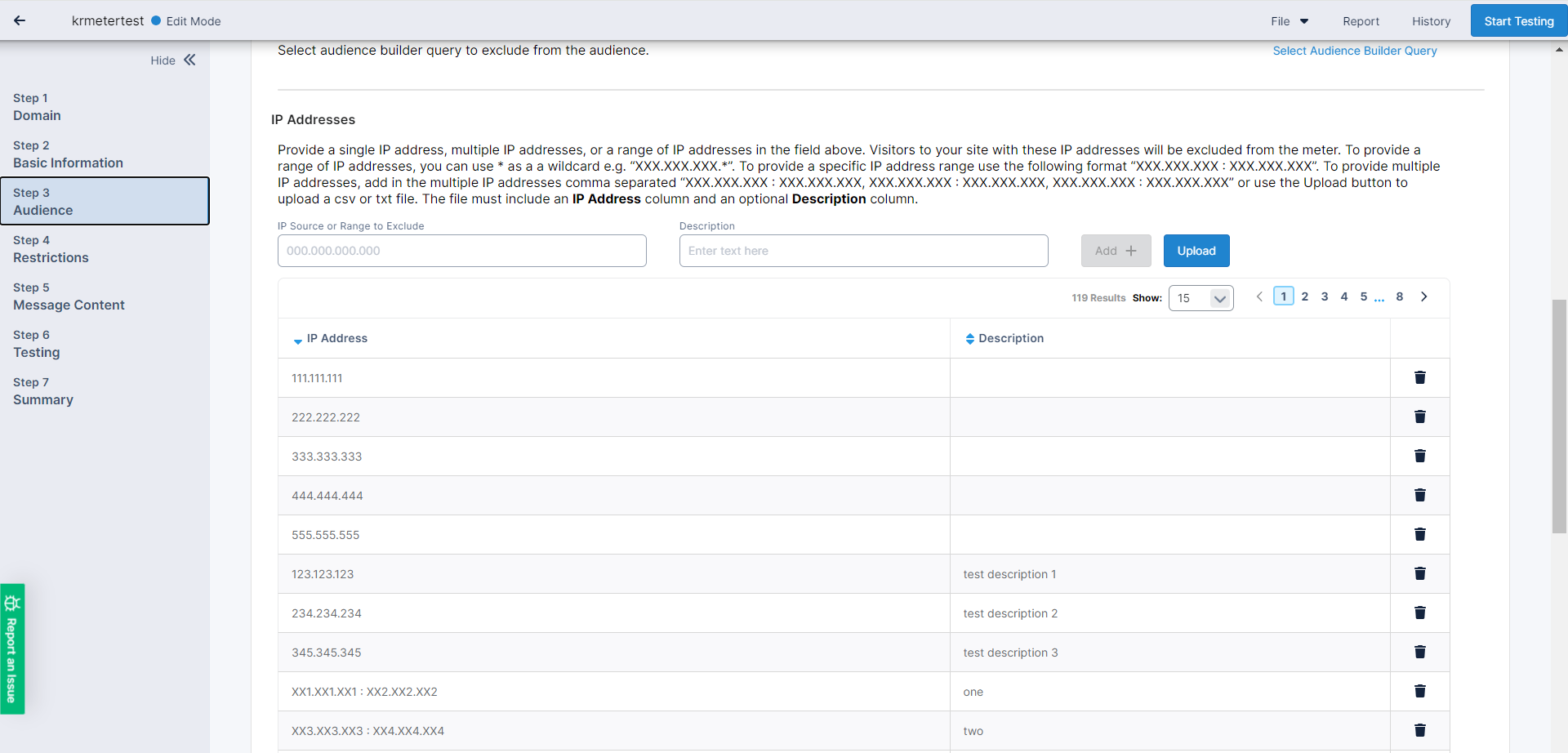Sort table by Description column

(x=1010, y=338)
